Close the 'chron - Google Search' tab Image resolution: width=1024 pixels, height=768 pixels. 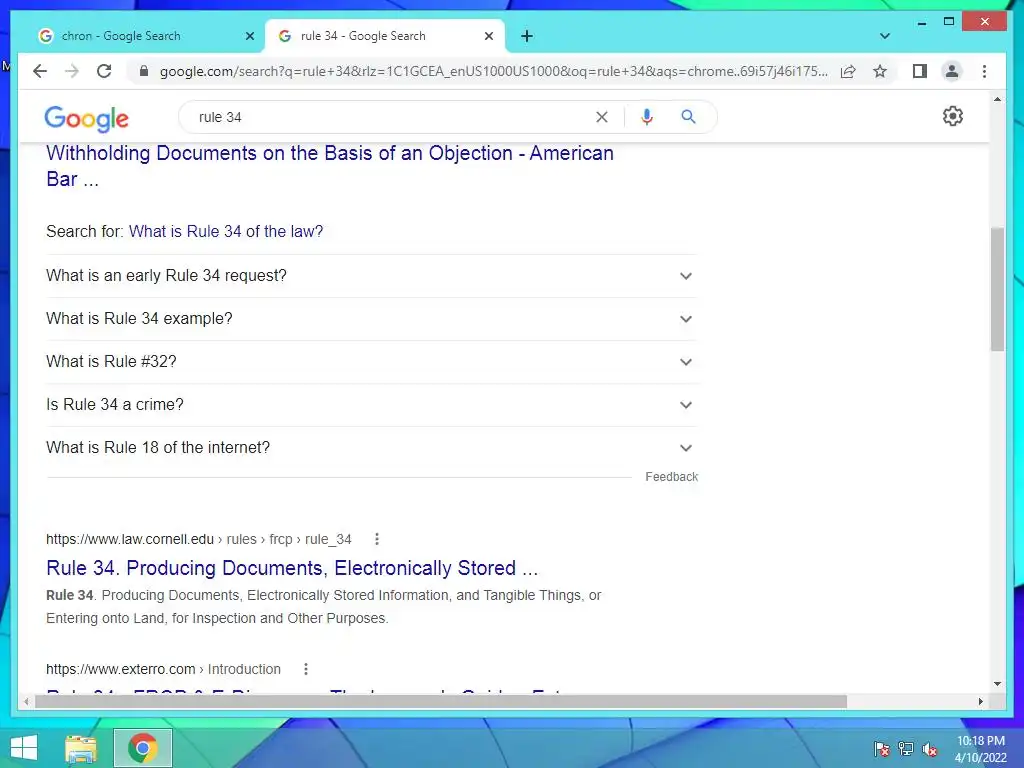click(x=249, y=36)
